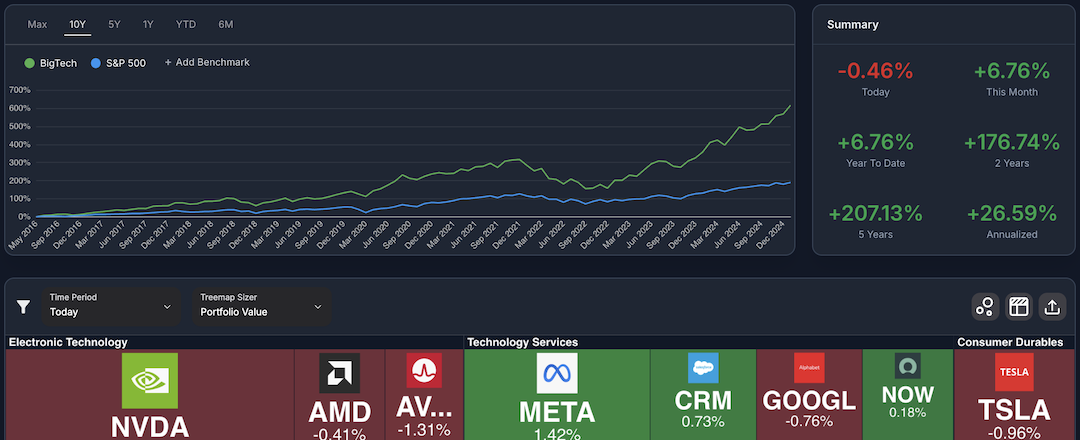Click the 0.18% change under NOW
The height and width of the screenshot is (440, 1080).
908,412
